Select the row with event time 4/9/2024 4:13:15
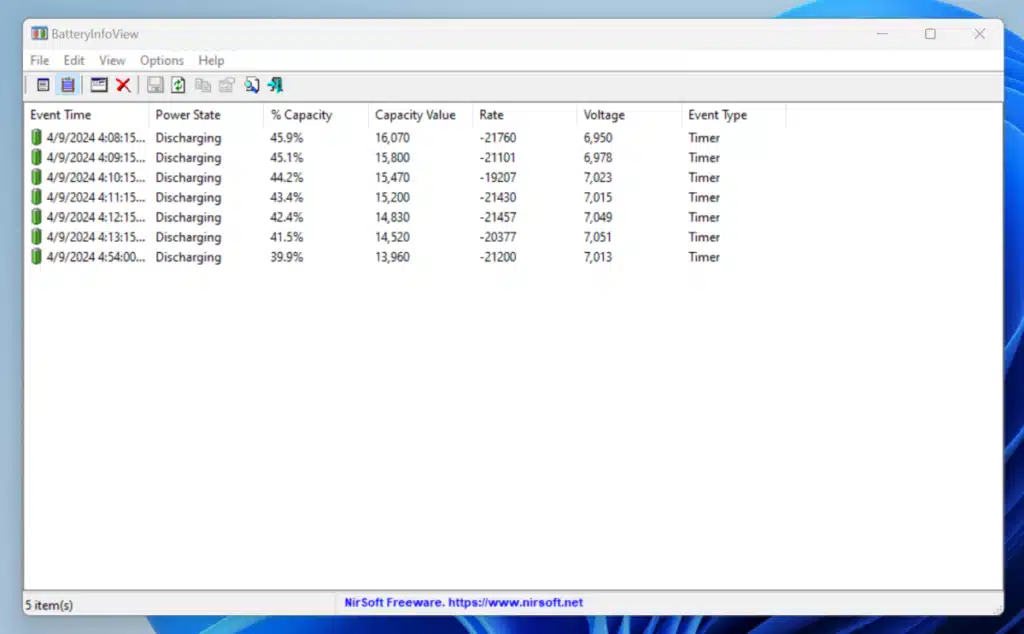The image size is (1024, 634). tap(406, 237)
